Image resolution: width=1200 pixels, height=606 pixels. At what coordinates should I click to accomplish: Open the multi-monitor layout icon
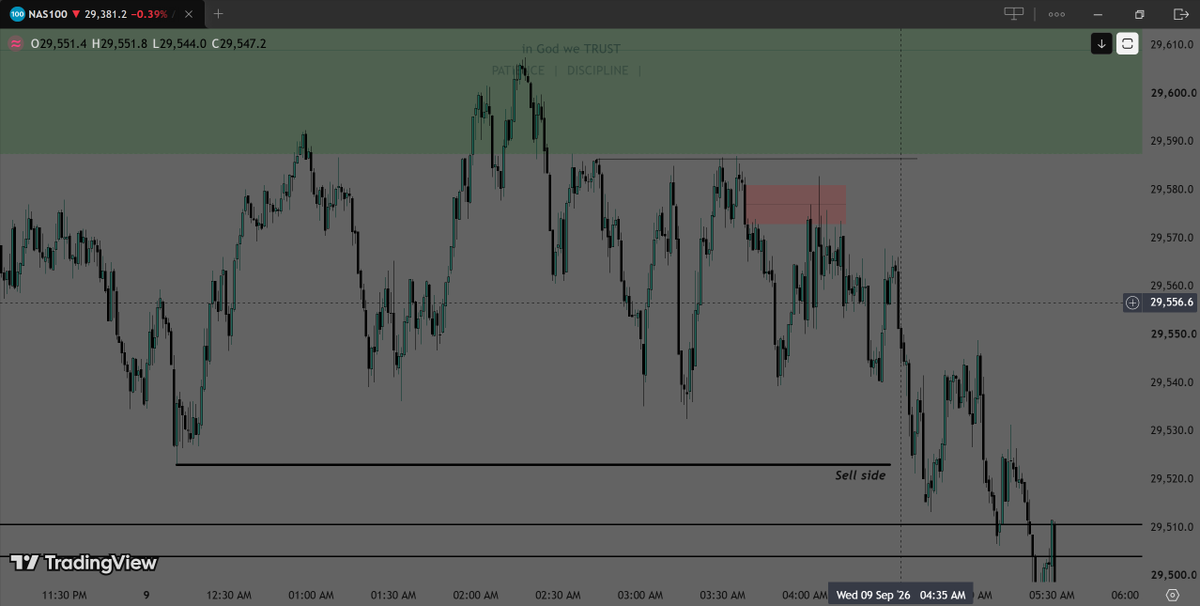click(x=1014, y=14)
